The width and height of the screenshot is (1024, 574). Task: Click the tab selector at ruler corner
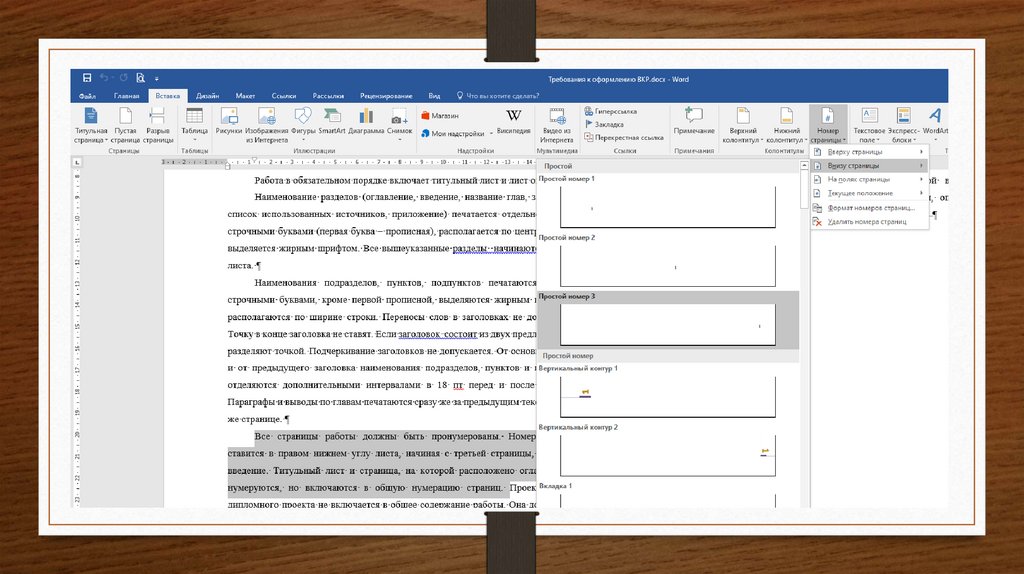(77, 162)
